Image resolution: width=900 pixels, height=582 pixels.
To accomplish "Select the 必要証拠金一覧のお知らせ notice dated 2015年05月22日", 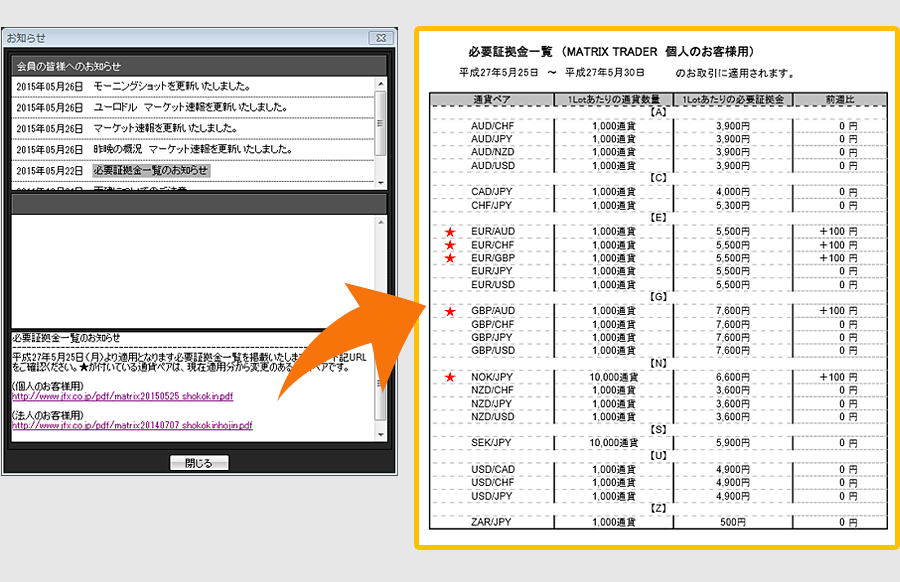I will tap(193, 170).
